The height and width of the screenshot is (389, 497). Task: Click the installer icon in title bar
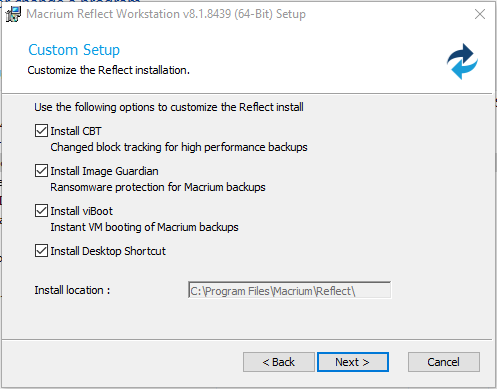(13, 14)
